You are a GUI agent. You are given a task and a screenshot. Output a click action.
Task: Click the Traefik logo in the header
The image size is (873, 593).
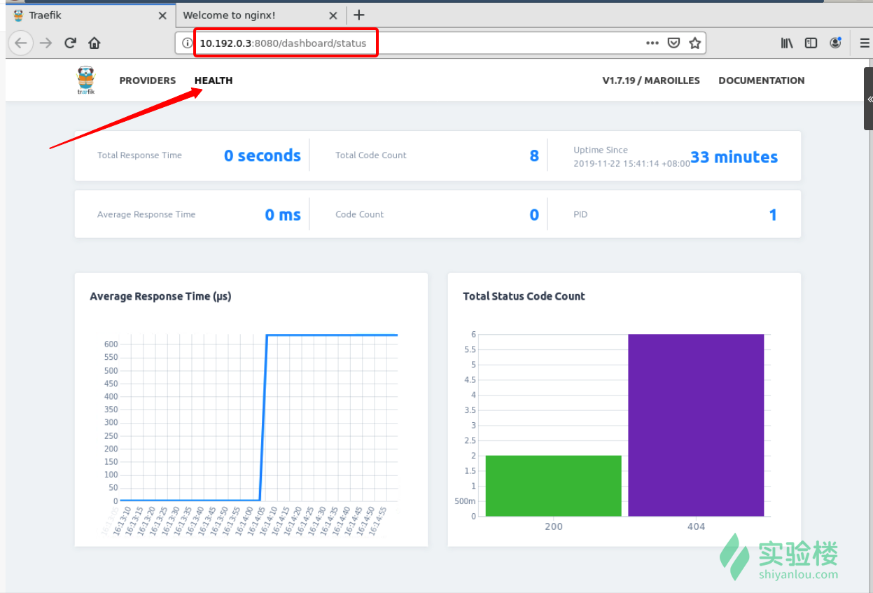[x=86, y=80]
